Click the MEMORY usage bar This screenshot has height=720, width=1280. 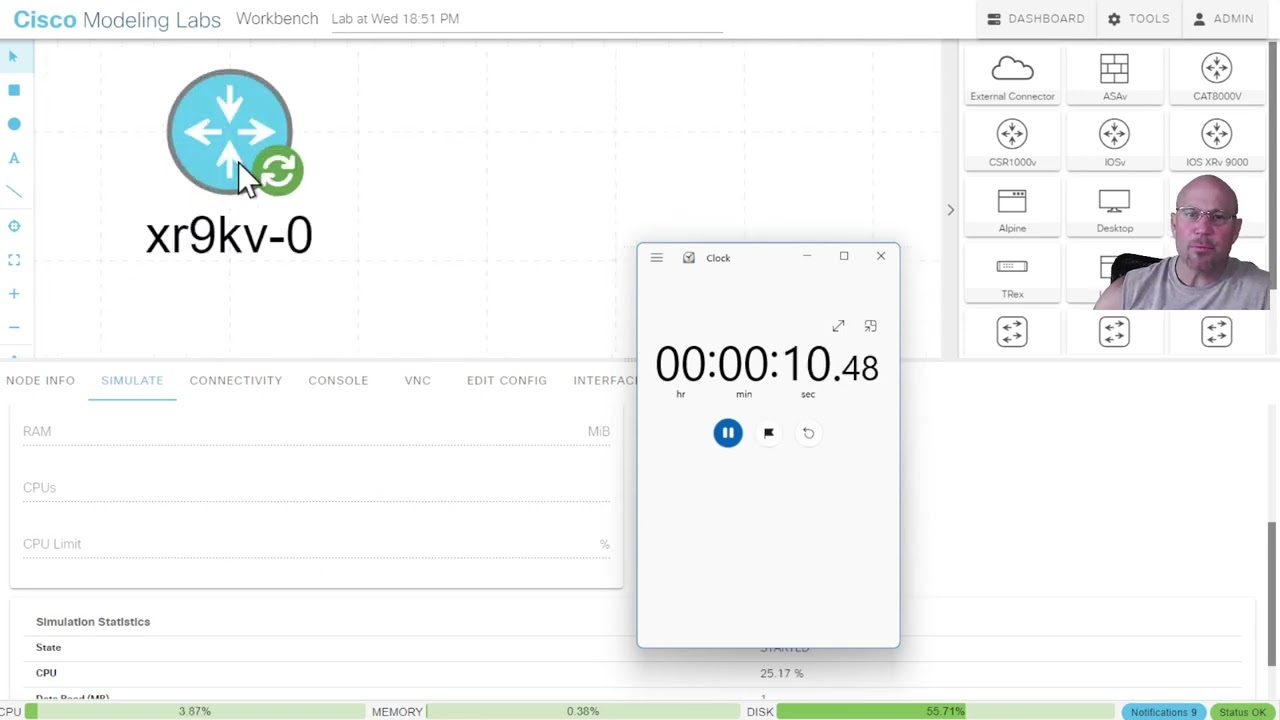tap(582, 712)
